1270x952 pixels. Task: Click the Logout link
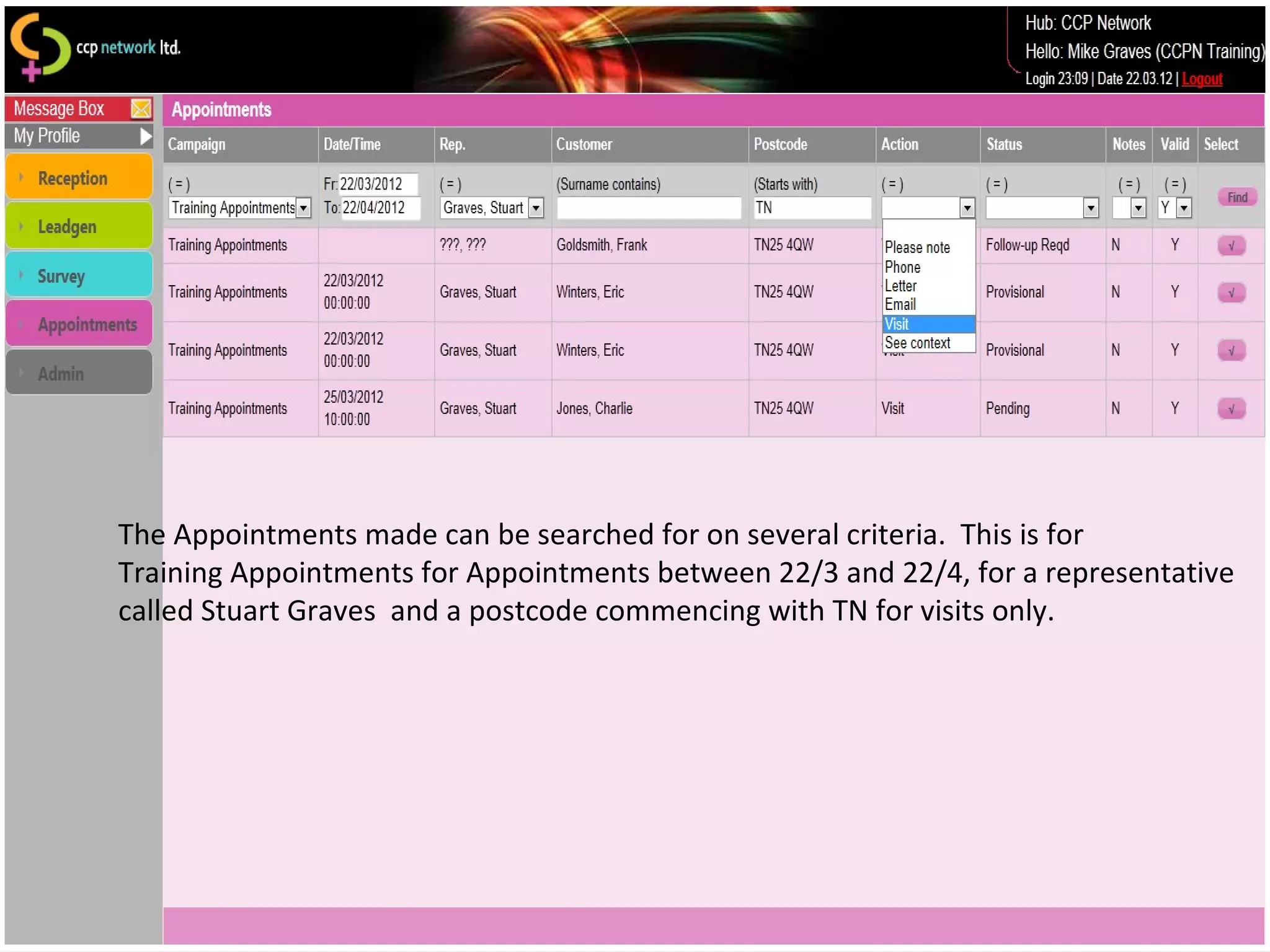point(1201,79)
